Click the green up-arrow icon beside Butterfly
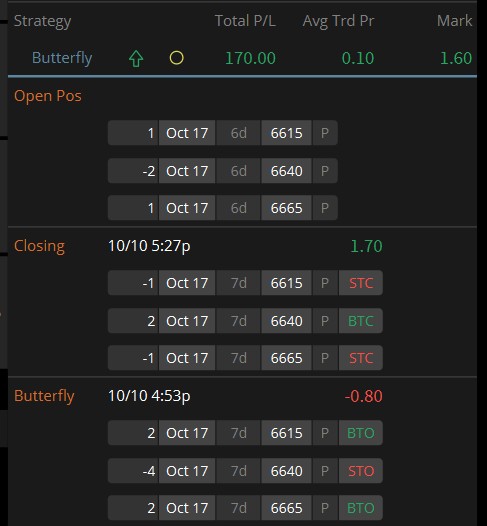This screenshot has height=526, width=487. (x=136, y=59)
